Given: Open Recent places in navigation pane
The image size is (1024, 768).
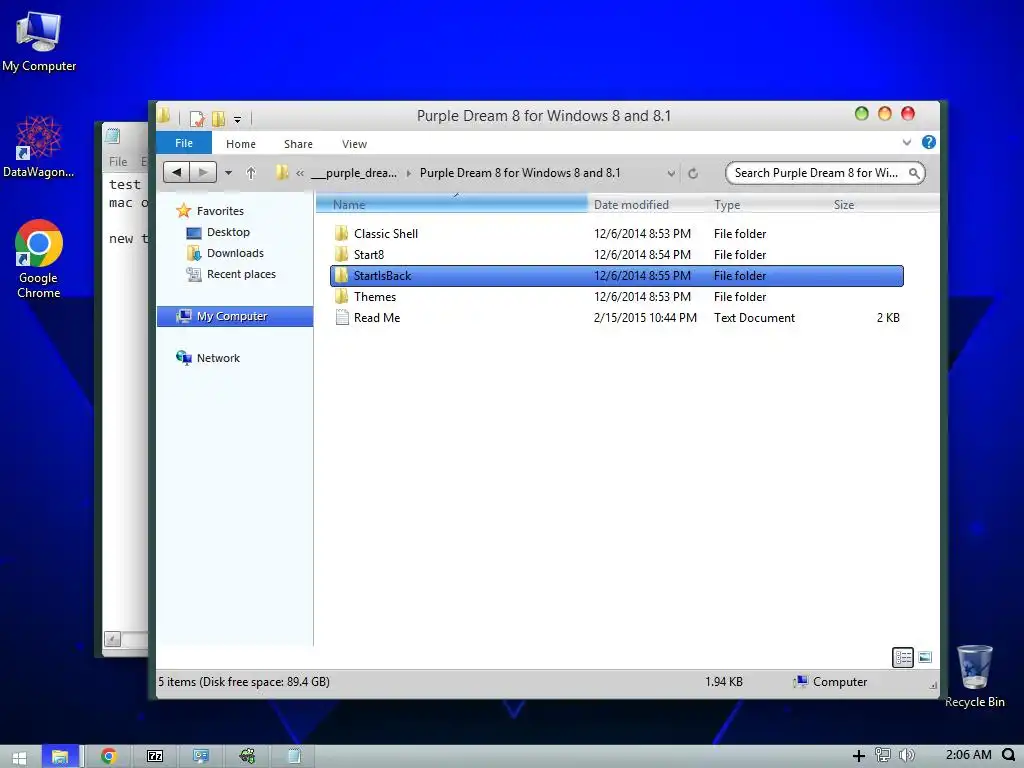Looking at the screenshot, I should click(x=241, y=274).
